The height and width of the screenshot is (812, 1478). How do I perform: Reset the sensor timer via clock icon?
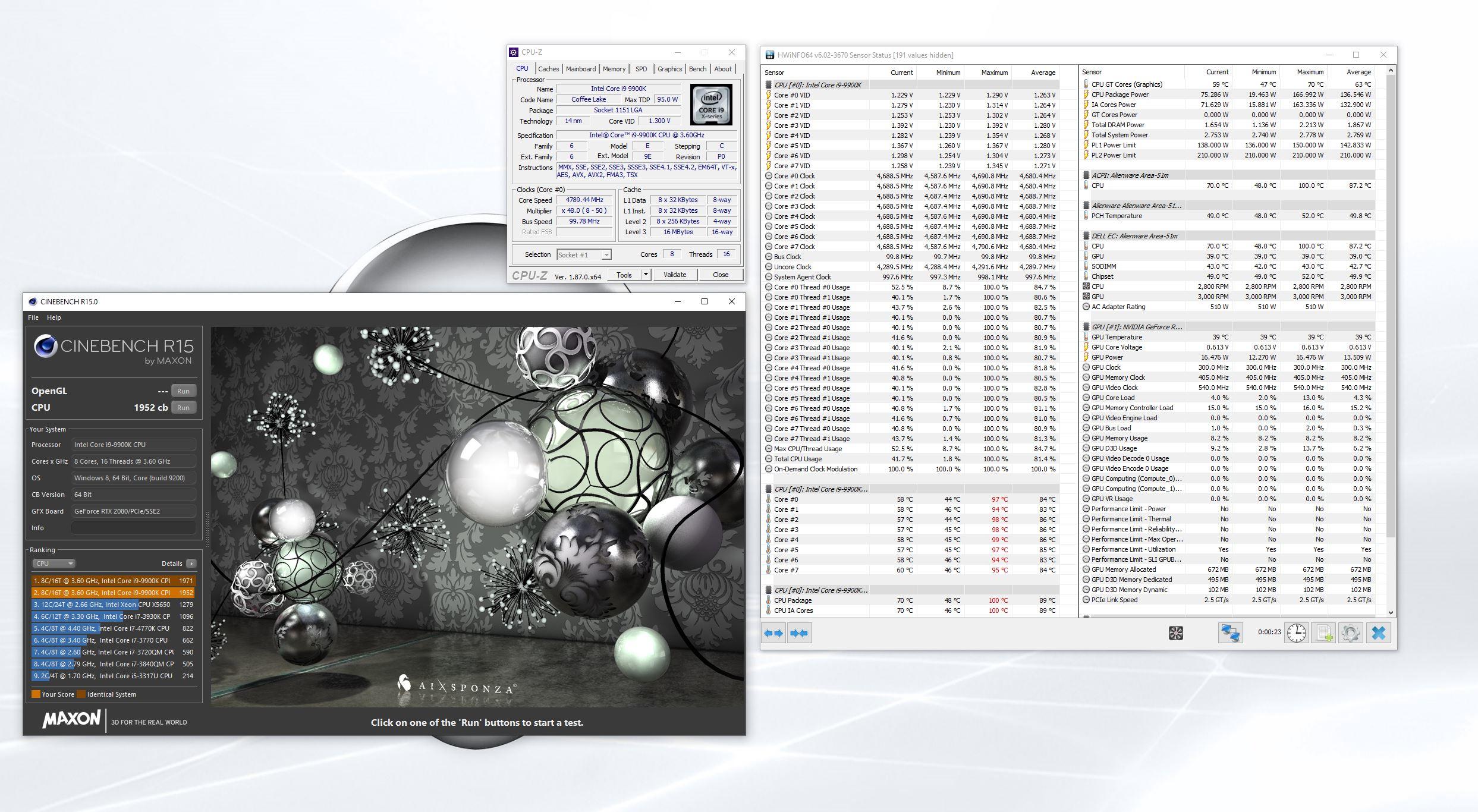point(1297,633)
